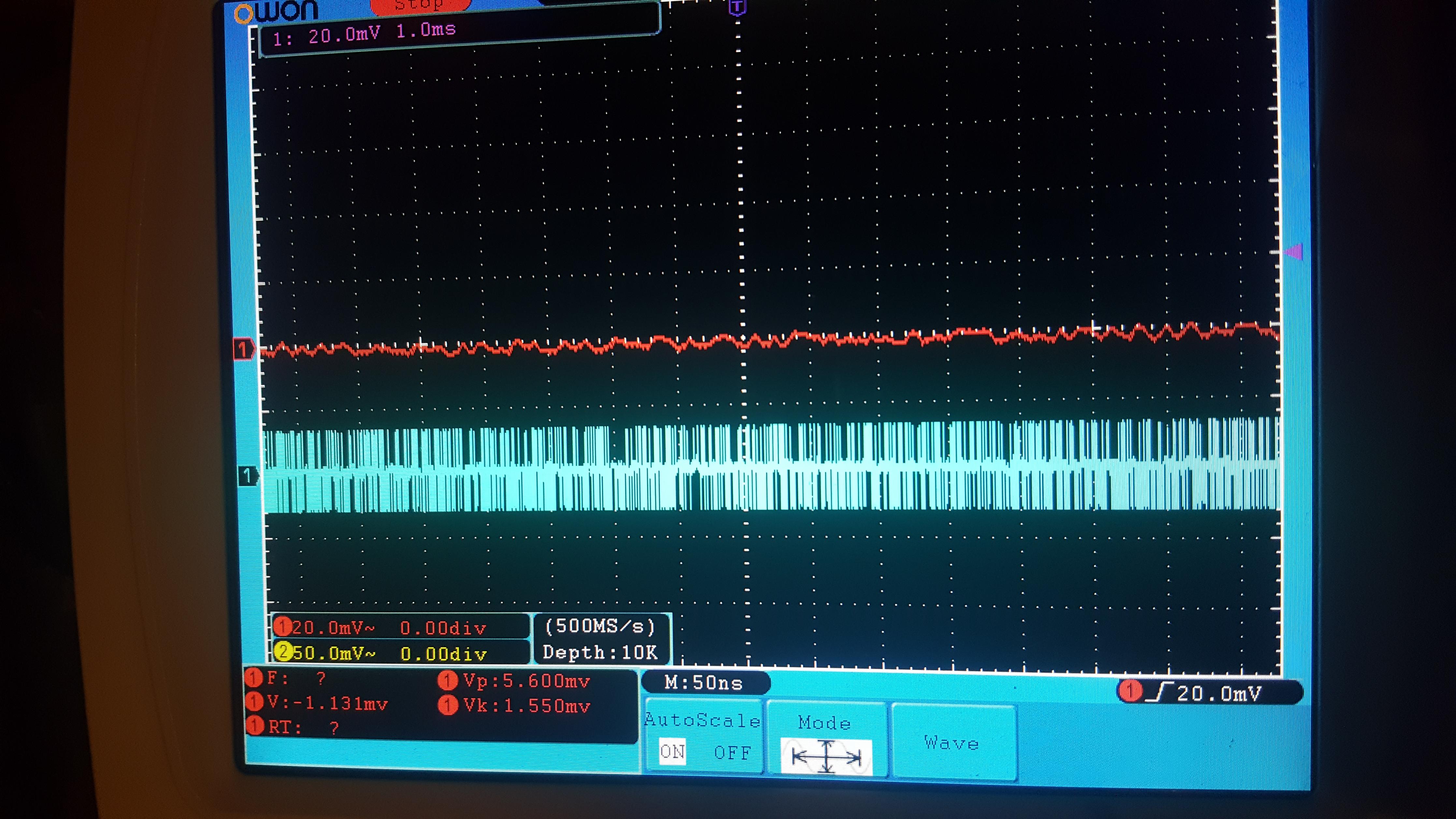The height and width of the screenshot is (819, 1456).
Task: Click the horizontal trigger position T marker
Action: tap(737, 7)
